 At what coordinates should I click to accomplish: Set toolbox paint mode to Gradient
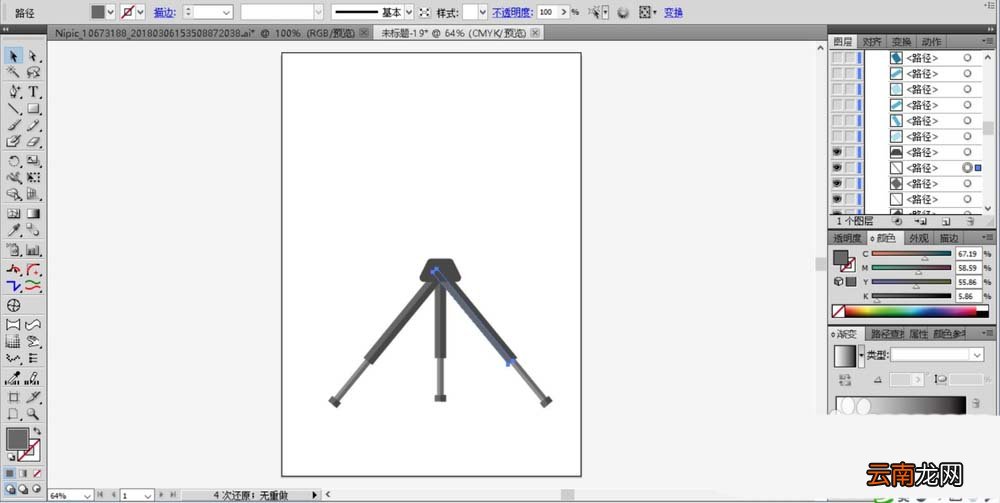click(24, 474)
